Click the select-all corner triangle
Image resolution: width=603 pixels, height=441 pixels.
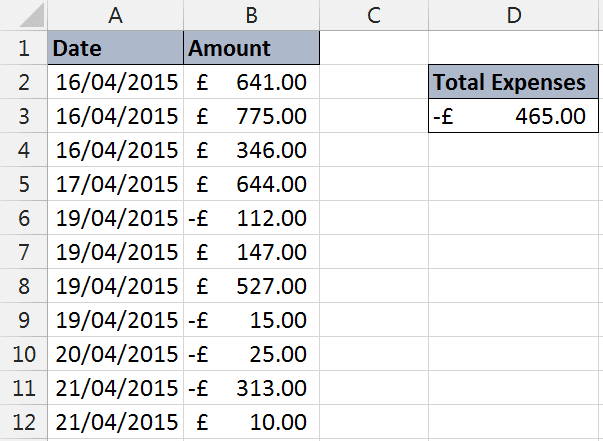(32, 16)
